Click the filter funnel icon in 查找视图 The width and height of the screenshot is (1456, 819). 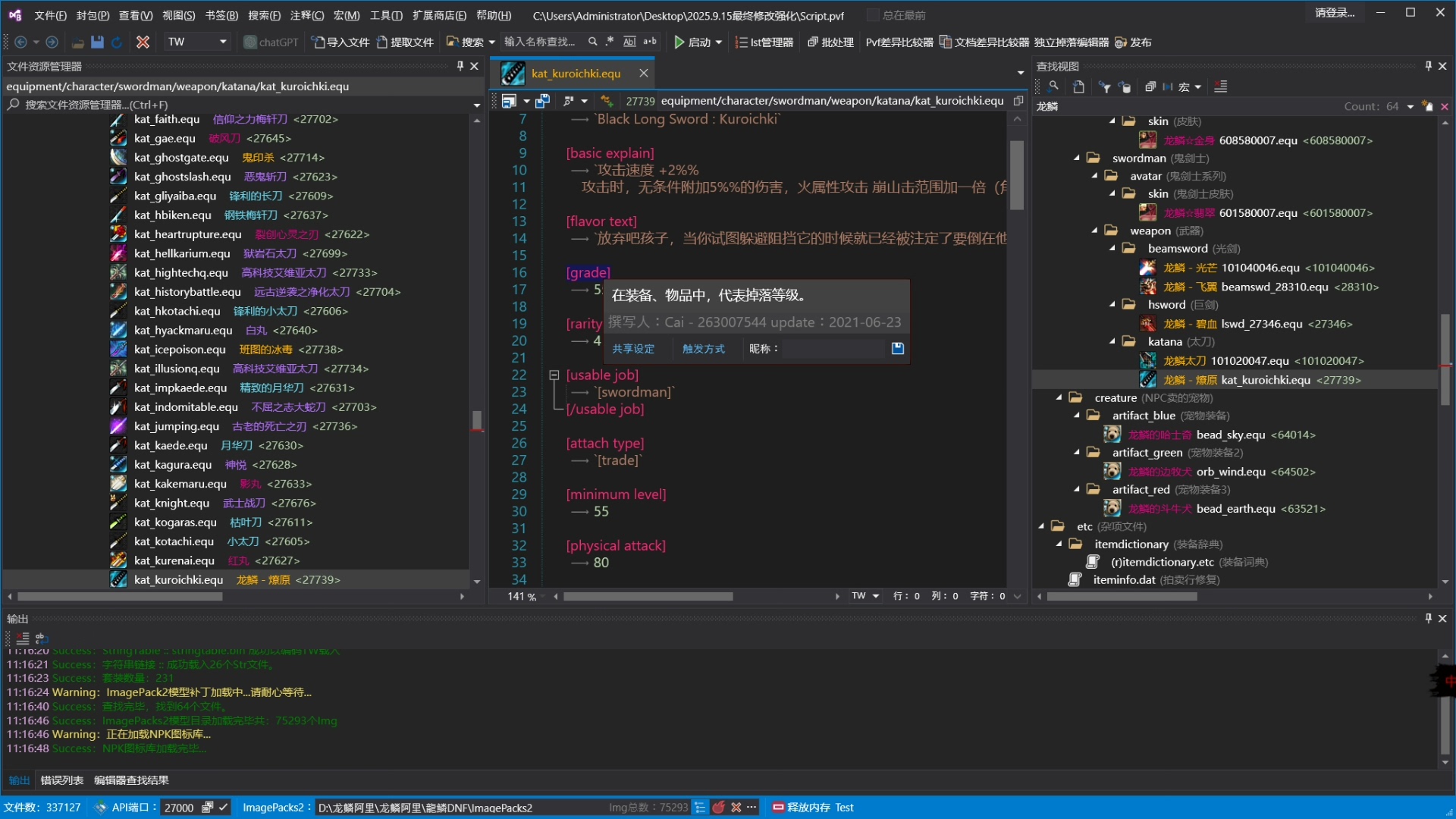tap(1105, 87)
